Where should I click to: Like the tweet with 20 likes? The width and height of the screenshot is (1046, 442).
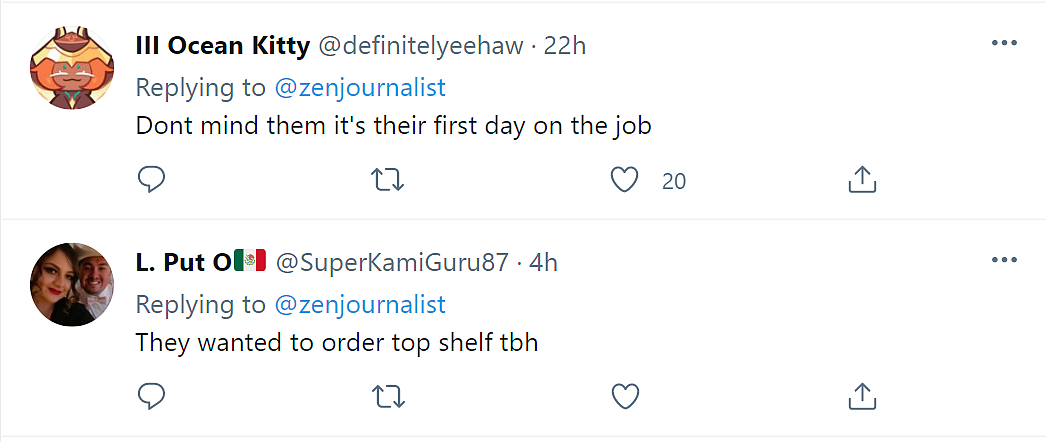click(x=625, y=180)
